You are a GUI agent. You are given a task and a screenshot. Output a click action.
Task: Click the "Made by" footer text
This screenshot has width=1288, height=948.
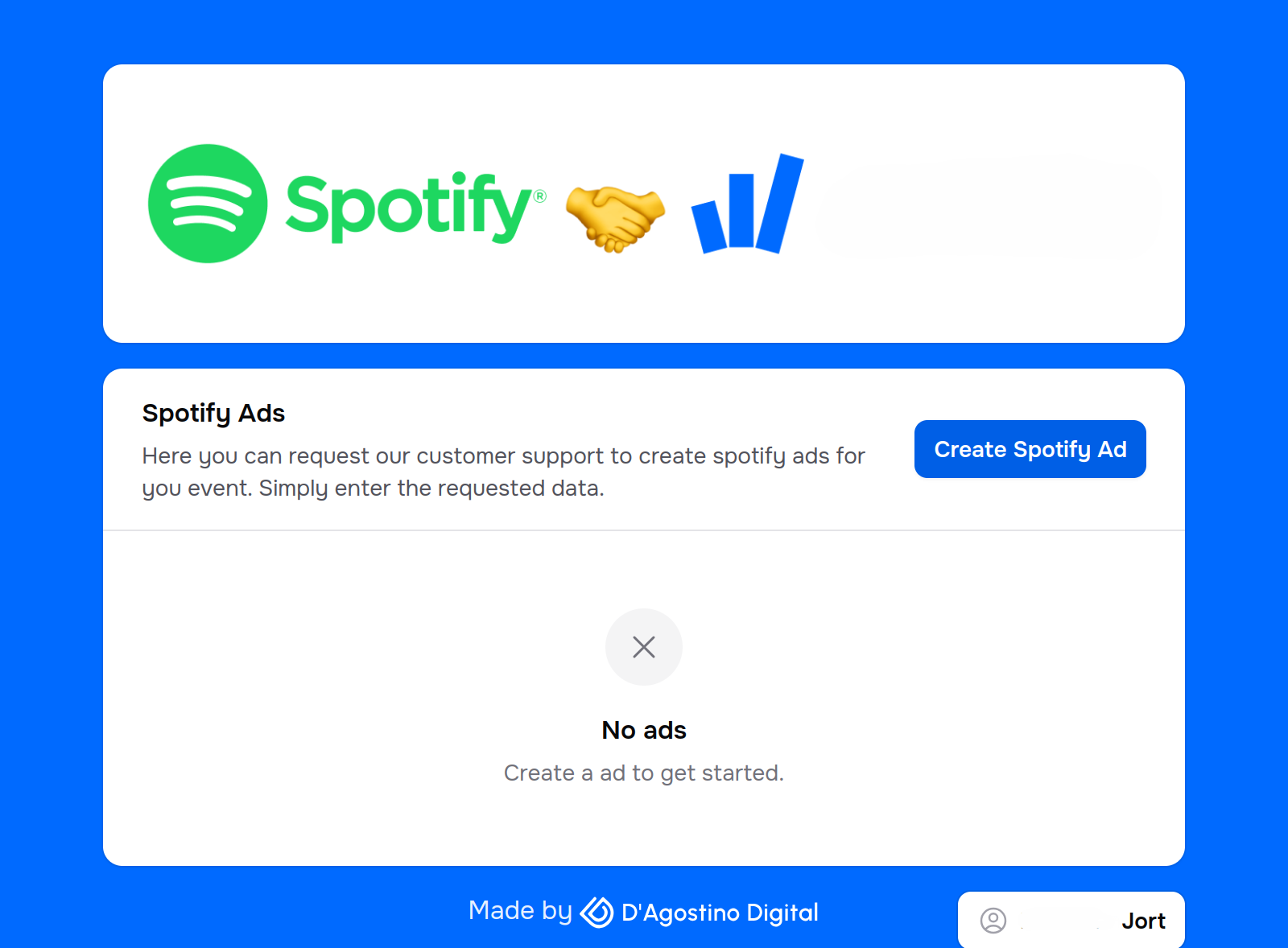520,910
